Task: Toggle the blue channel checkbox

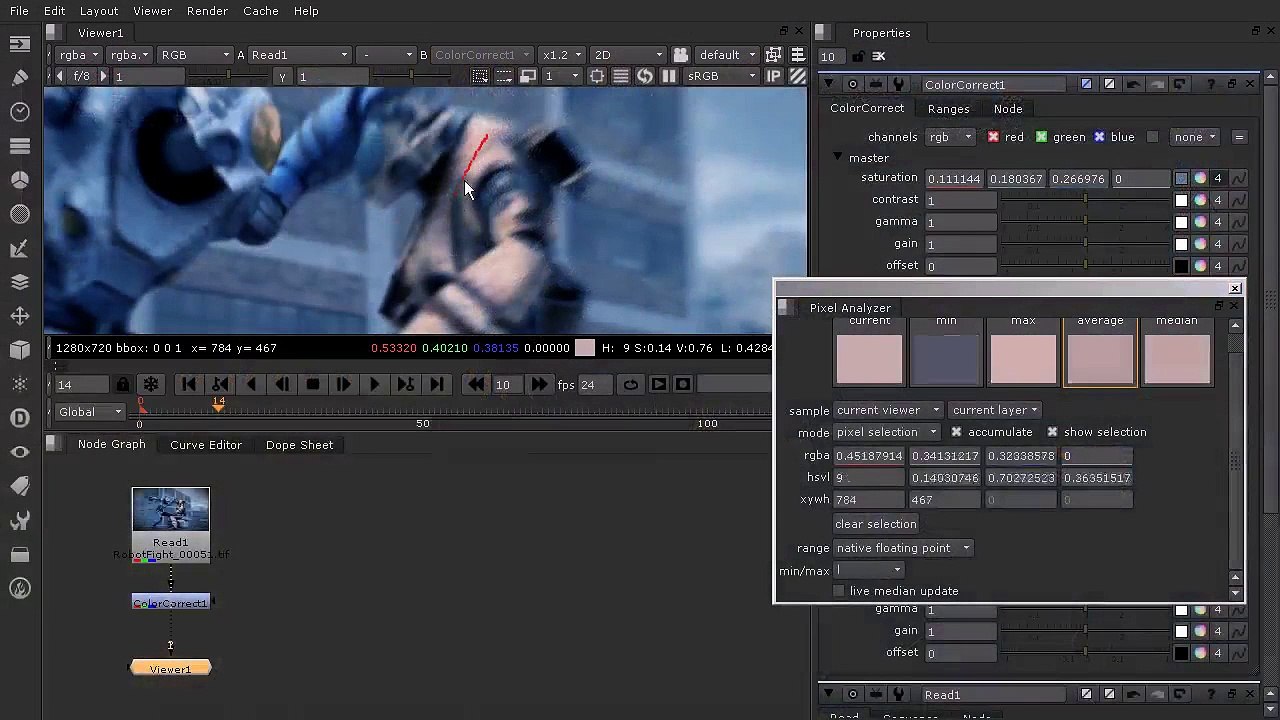Action: pyautogui.click(x=1099, y=137)
